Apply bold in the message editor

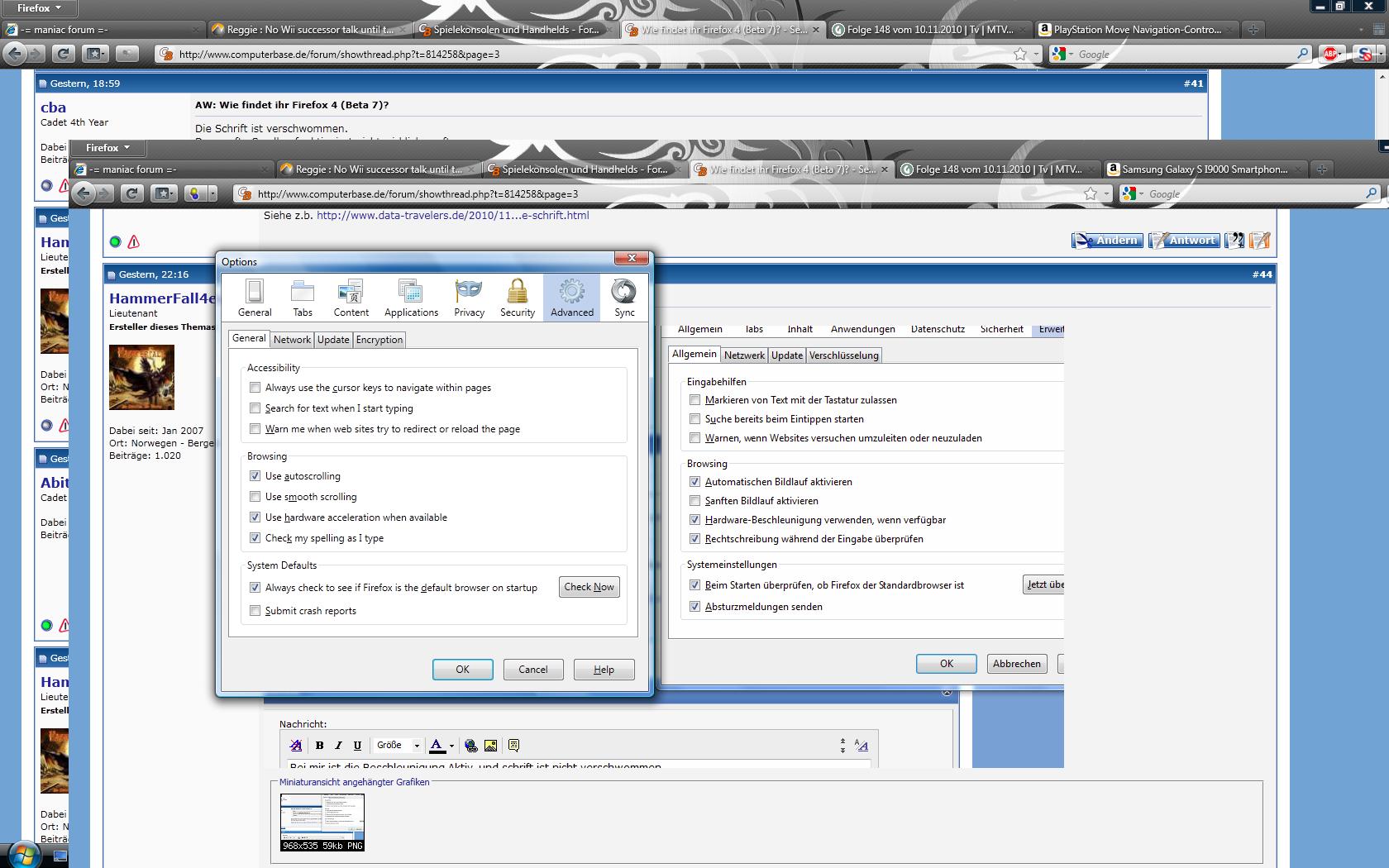(319, 745)
